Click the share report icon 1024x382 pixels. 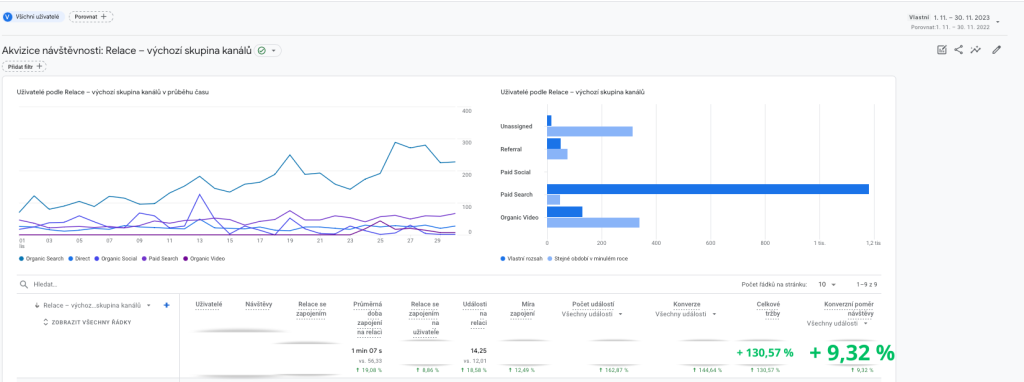[x=959, y=50]
